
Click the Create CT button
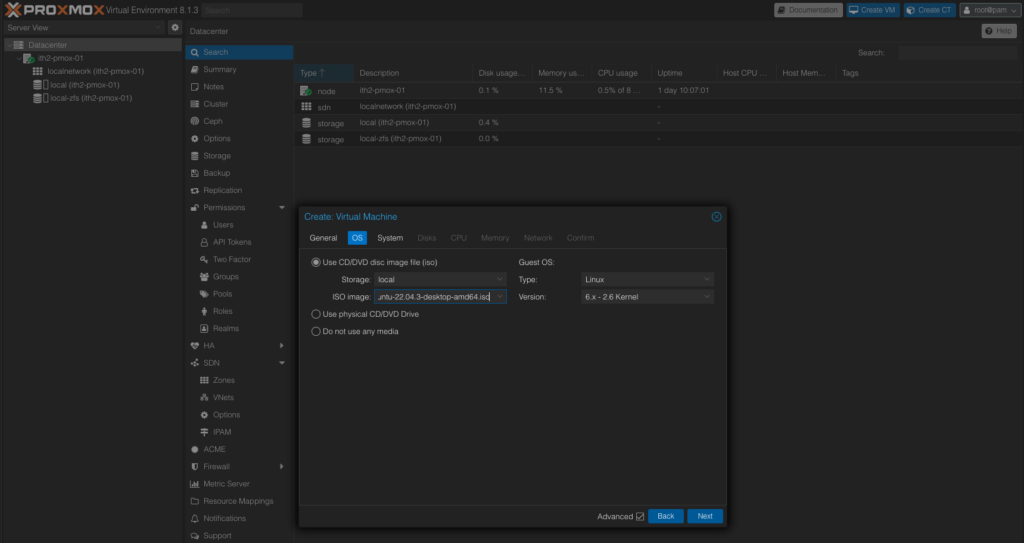click(929, 10)
